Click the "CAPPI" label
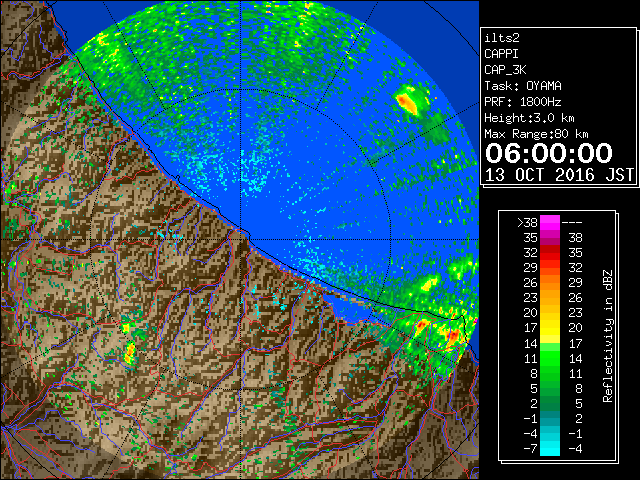The width and height of the screenshot is (640, 480). tap(501, 54)
